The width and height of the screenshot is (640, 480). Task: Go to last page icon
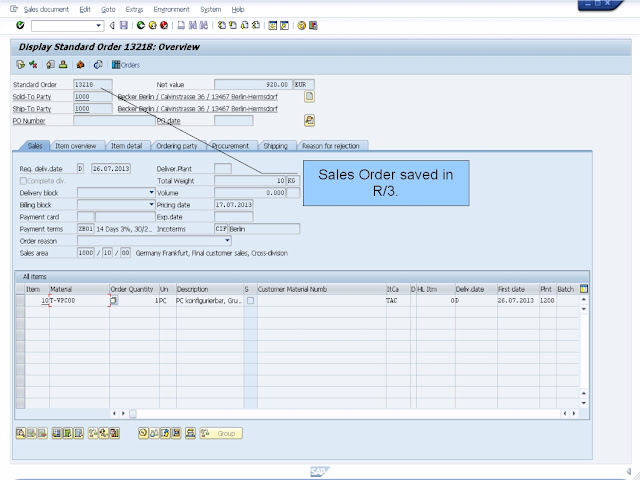point(256,25)
